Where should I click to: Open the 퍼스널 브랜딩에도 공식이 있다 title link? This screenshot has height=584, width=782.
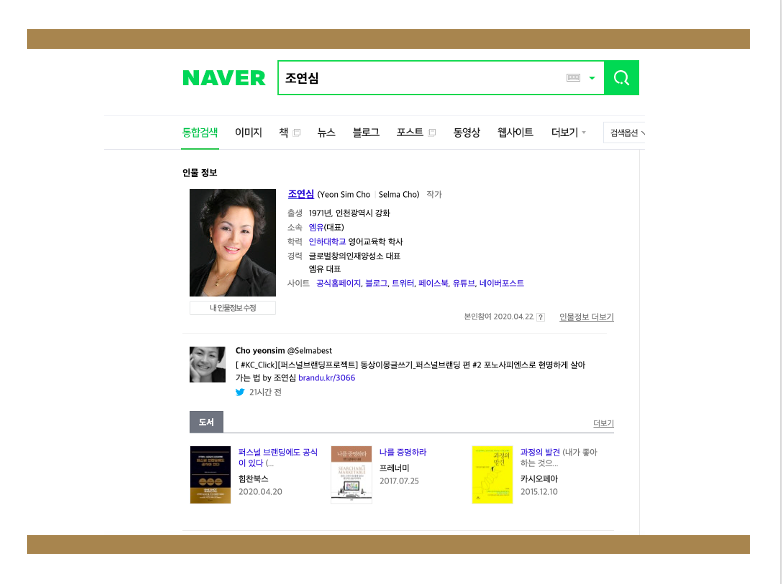coord(278,457)
